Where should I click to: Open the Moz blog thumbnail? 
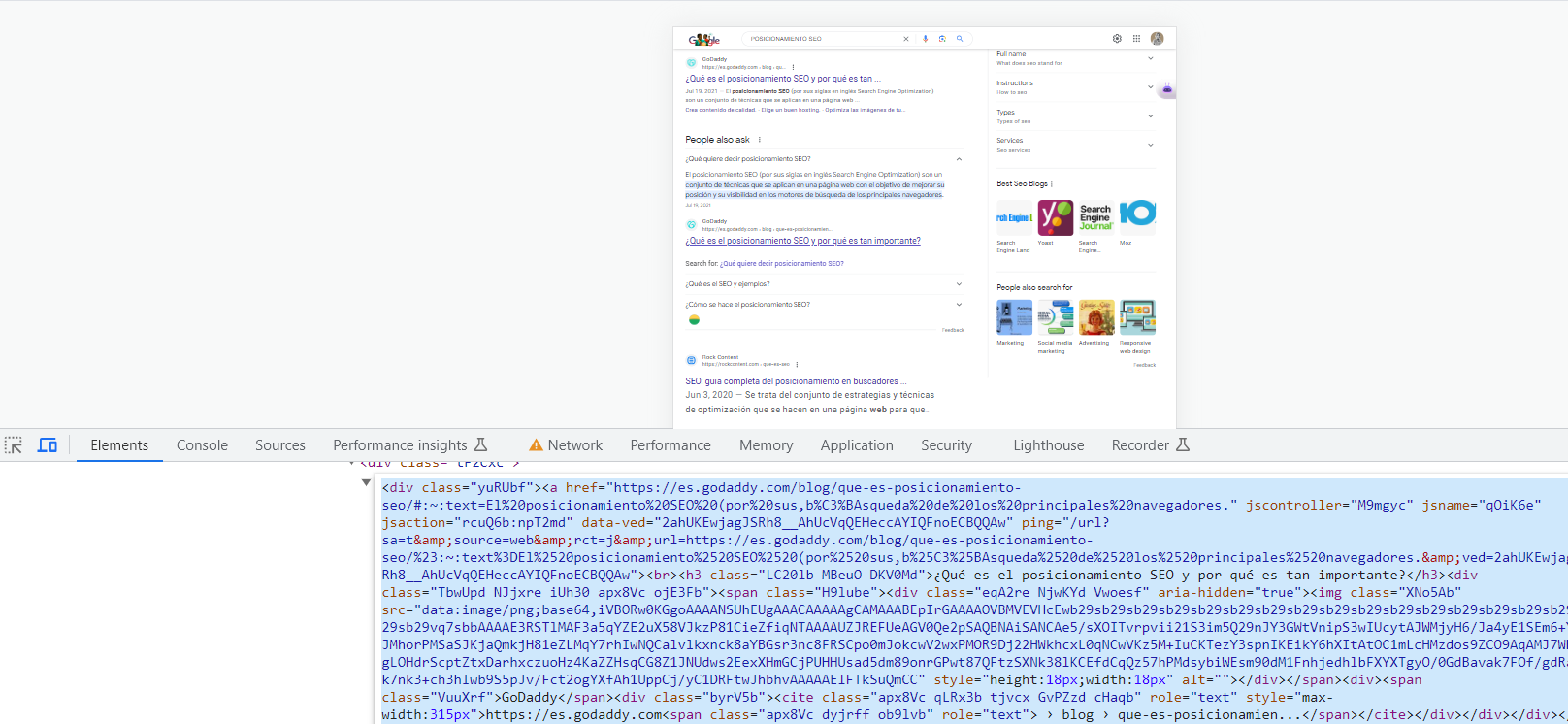pos(1137,217)
